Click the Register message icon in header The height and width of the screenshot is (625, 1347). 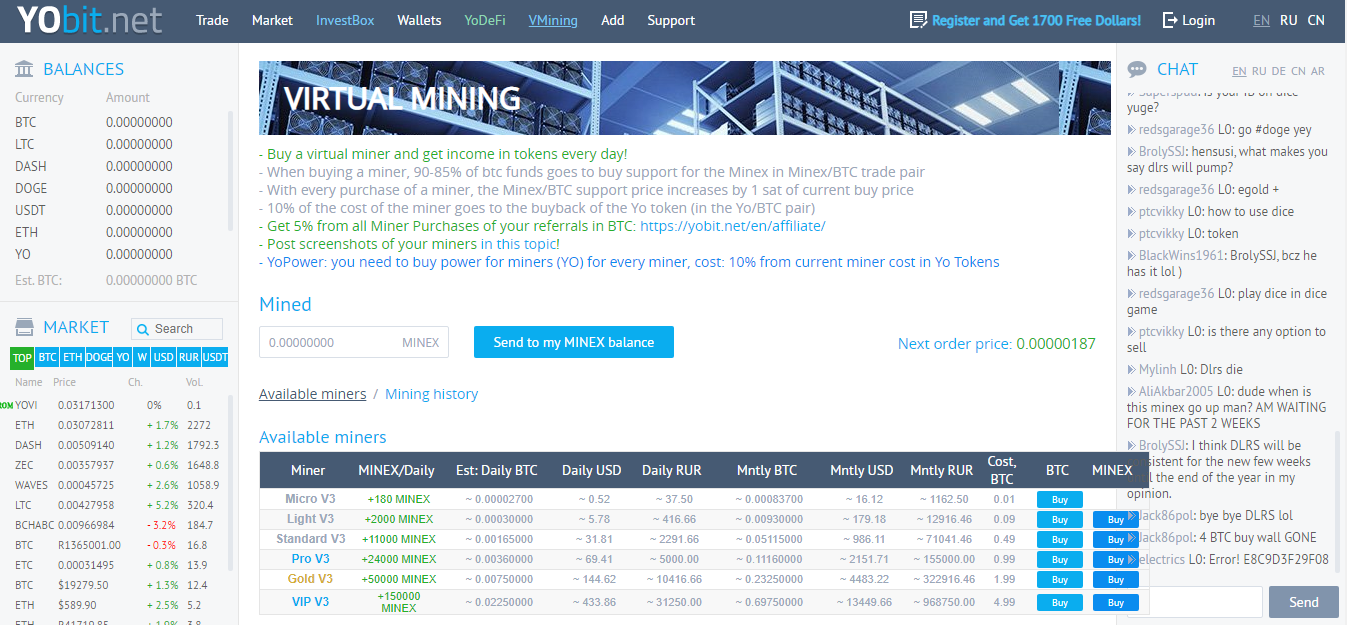coord(918,20)
